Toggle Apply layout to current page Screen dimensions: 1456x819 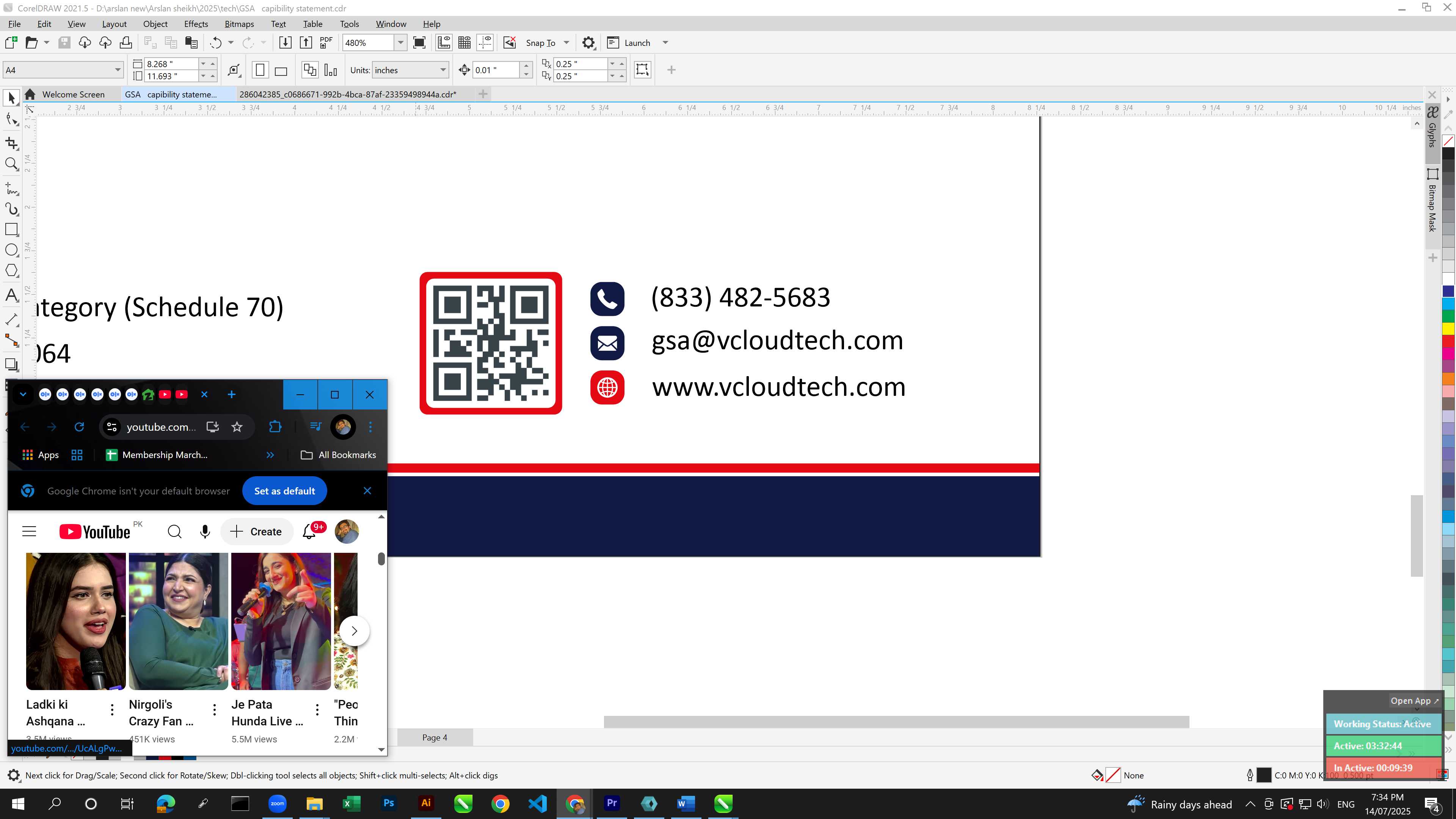[331, 70]
